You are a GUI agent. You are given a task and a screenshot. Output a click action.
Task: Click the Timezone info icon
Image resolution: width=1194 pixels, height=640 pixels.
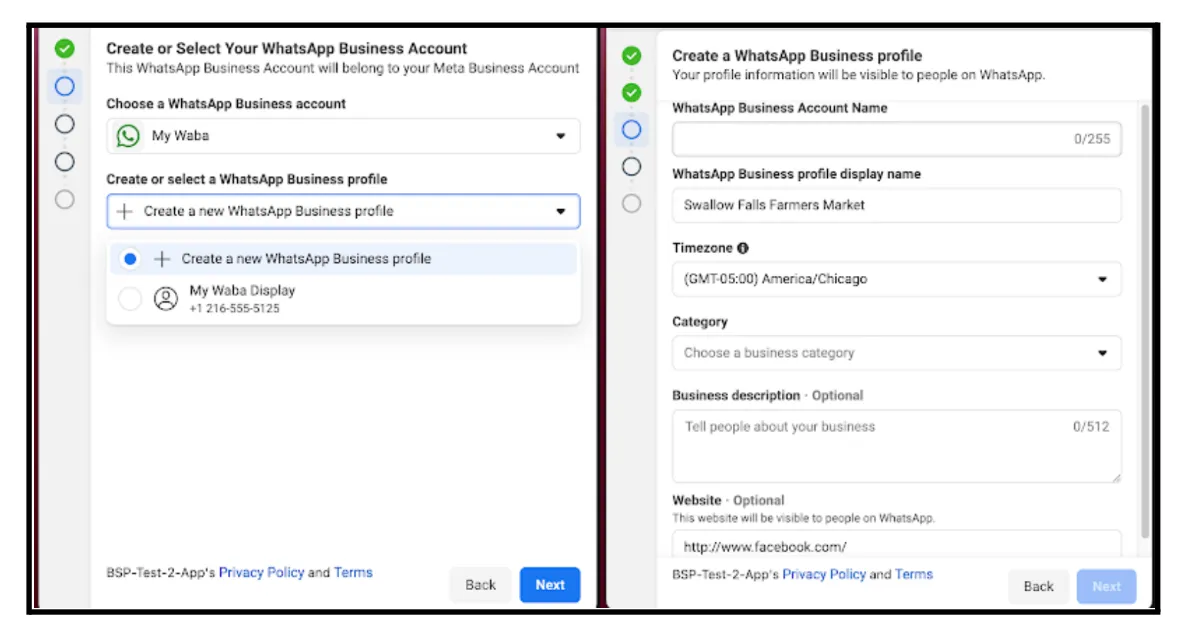(x=743, y=248)
